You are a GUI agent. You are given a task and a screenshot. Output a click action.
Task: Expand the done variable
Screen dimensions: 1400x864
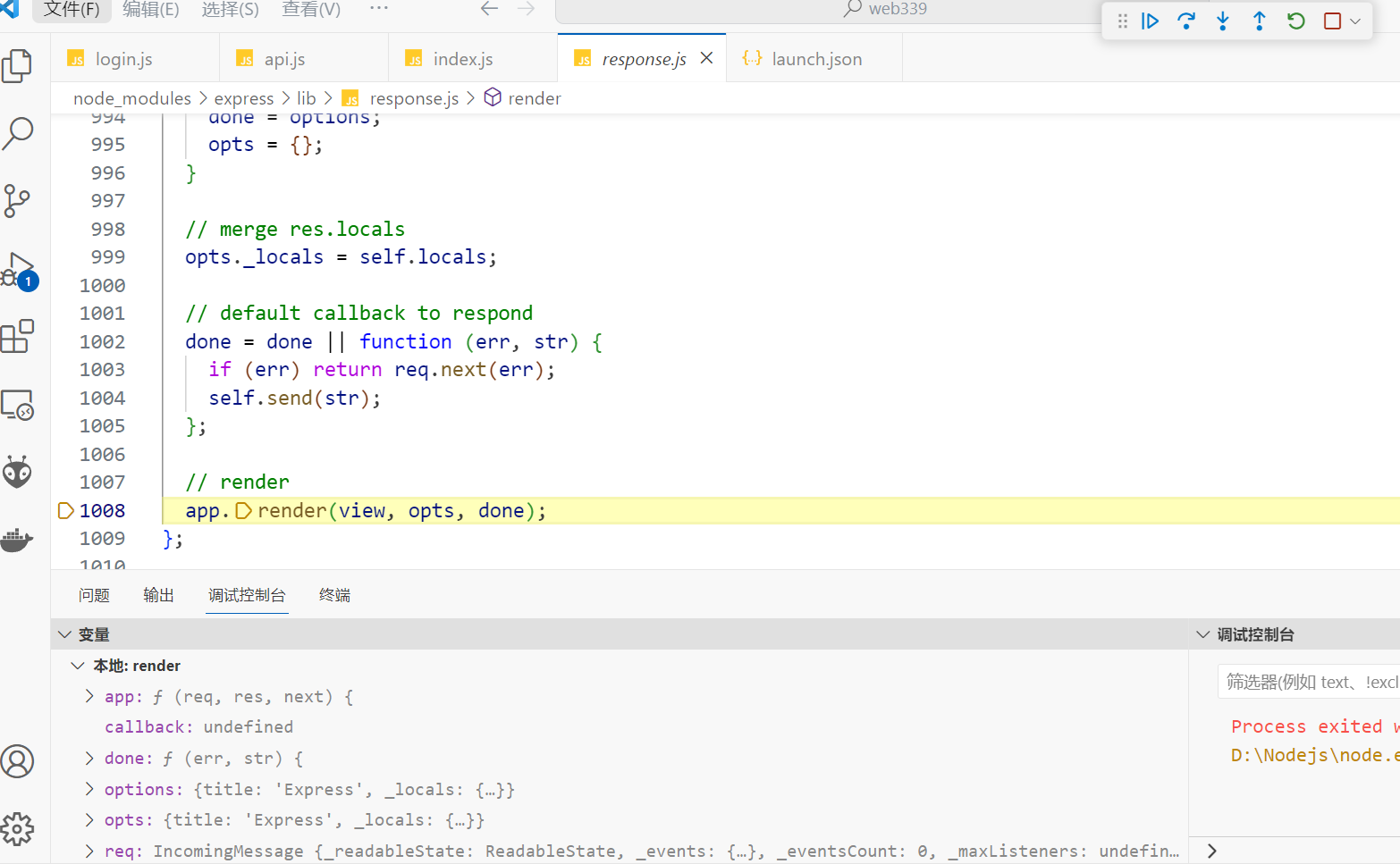[x=89, y=758]
